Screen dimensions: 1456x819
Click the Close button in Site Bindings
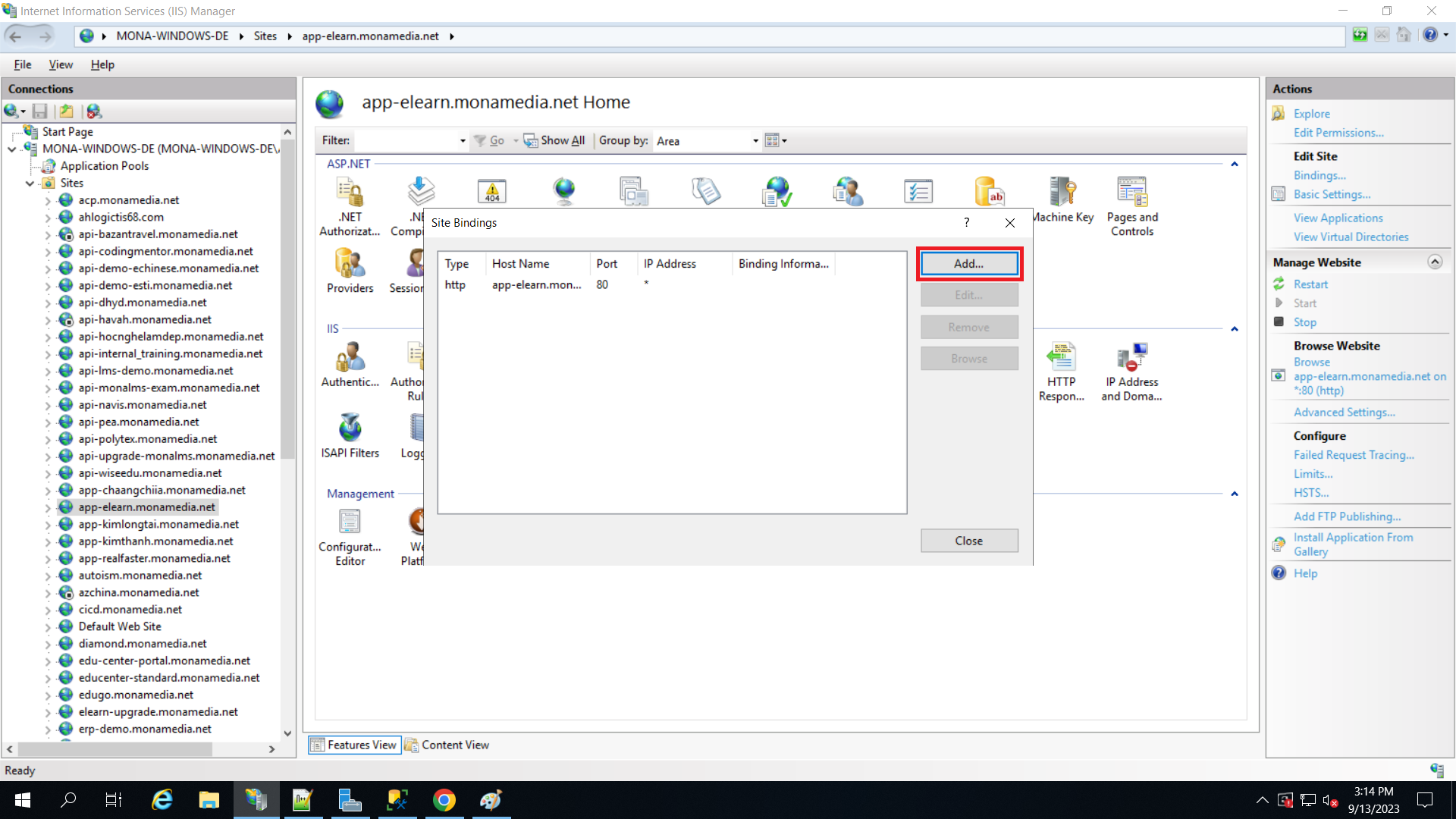coord(968,541)
